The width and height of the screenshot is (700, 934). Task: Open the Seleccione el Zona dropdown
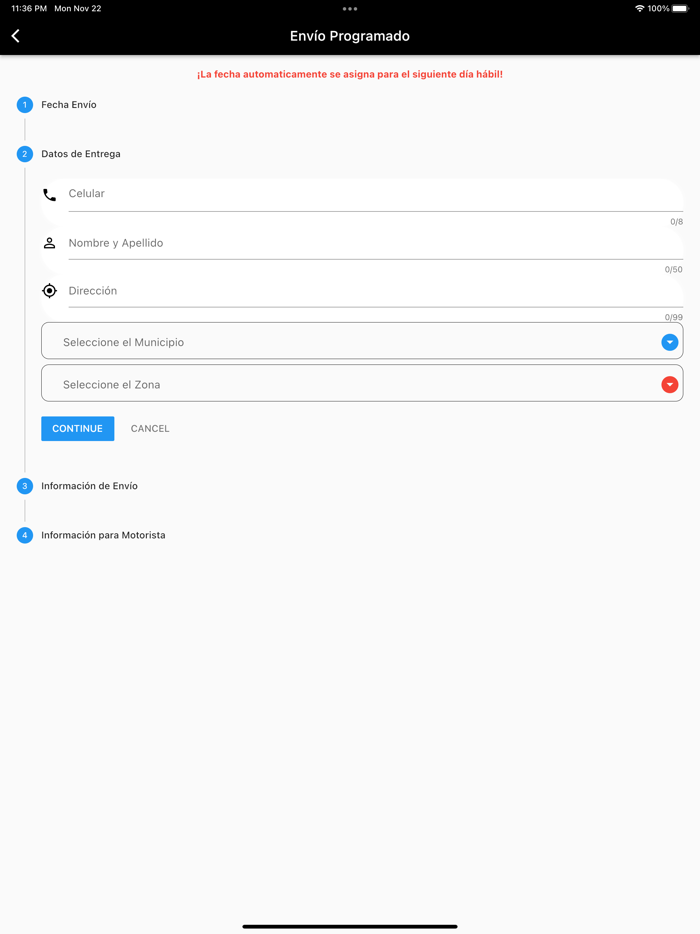tap(350, 384)
